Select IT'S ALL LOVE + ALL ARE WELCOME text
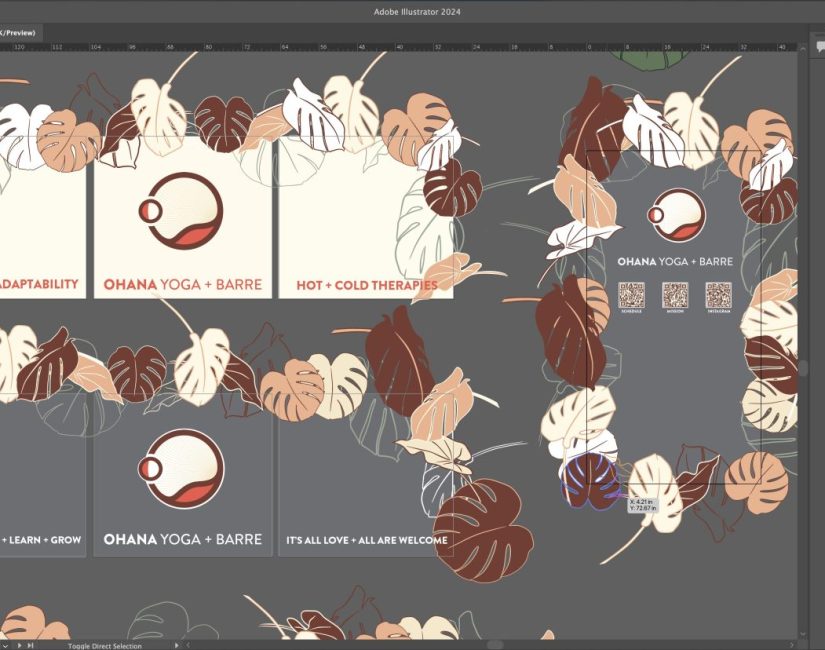This screenshot has height=650, width=825. coord(366,540)
